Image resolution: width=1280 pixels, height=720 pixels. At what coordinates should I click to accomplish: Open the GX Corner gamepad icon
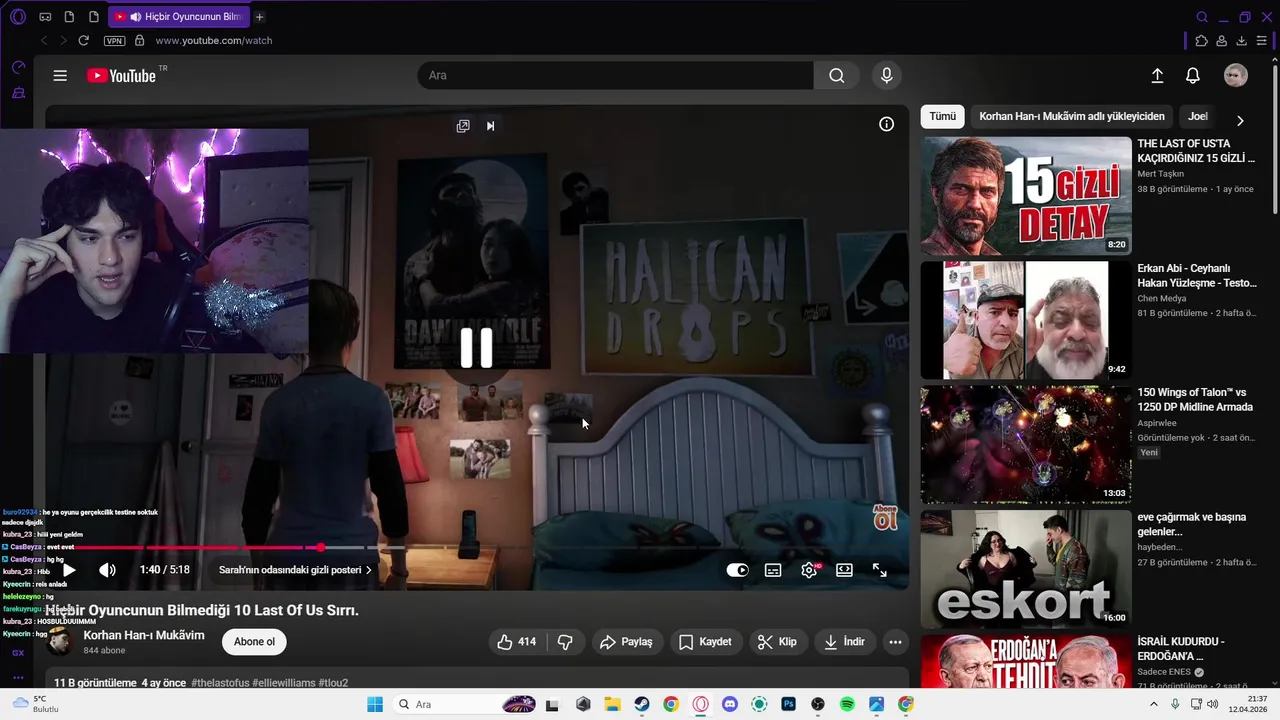pyautogui.click(x=45, y=17)
